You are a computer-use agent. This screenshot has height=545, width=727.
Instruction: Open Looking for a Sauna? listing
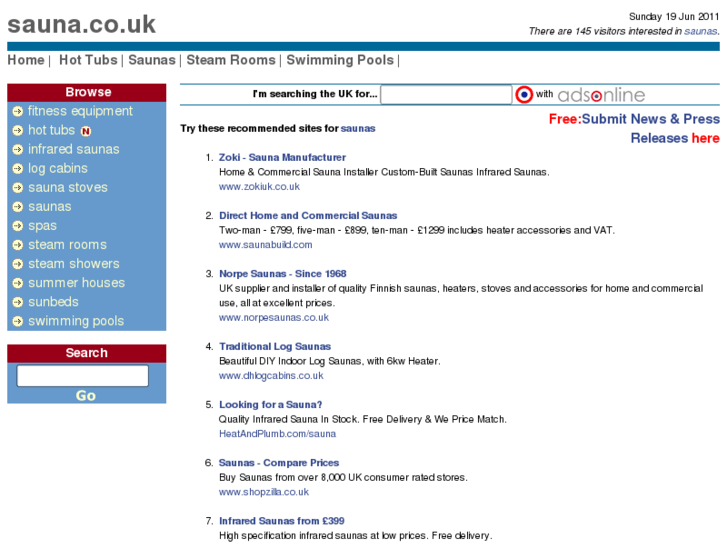click(x=270, y=404)
